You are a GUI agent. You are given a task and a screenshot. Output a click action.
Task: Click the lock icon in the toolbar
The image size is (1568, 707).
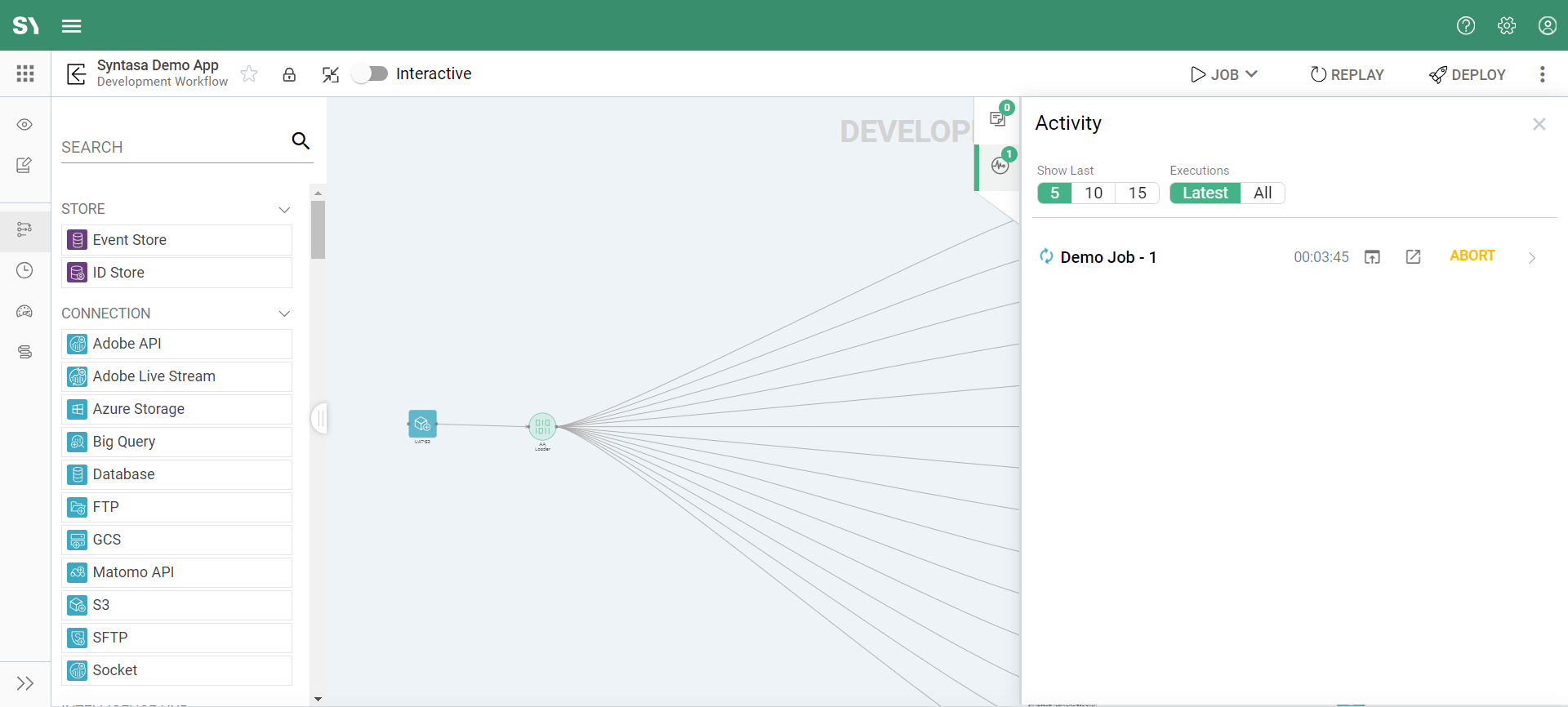[289, 75]
